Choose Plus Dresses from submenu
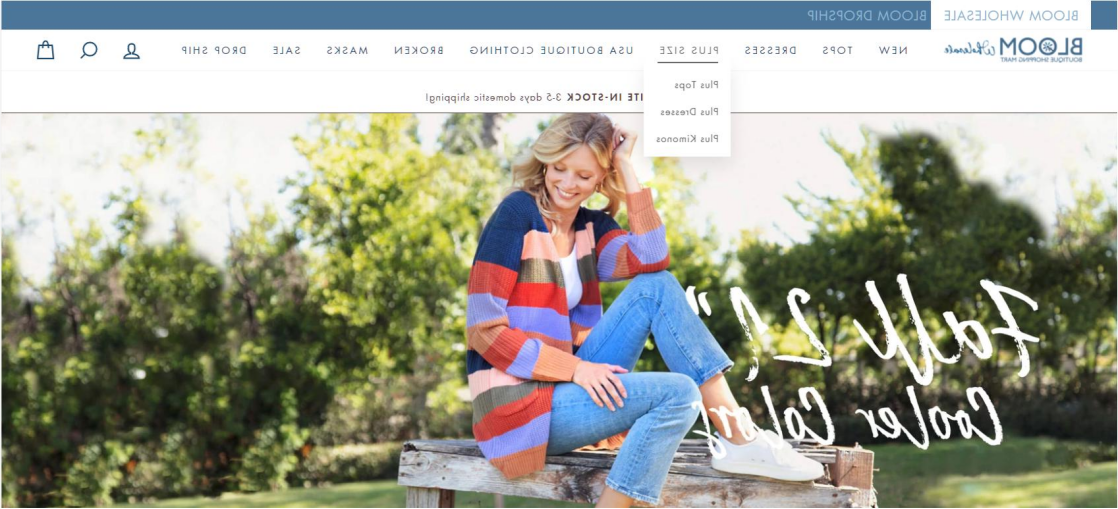The height and width of the screenshot is (509, 1118). (689, 112)
